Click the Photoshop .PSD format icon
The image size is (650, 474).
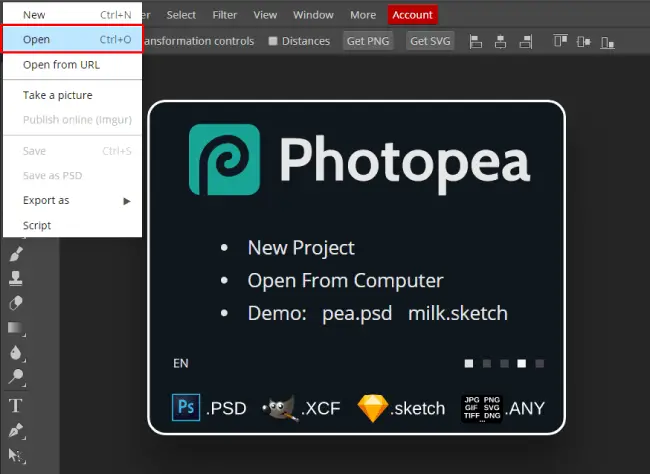[x=186, y=407]
